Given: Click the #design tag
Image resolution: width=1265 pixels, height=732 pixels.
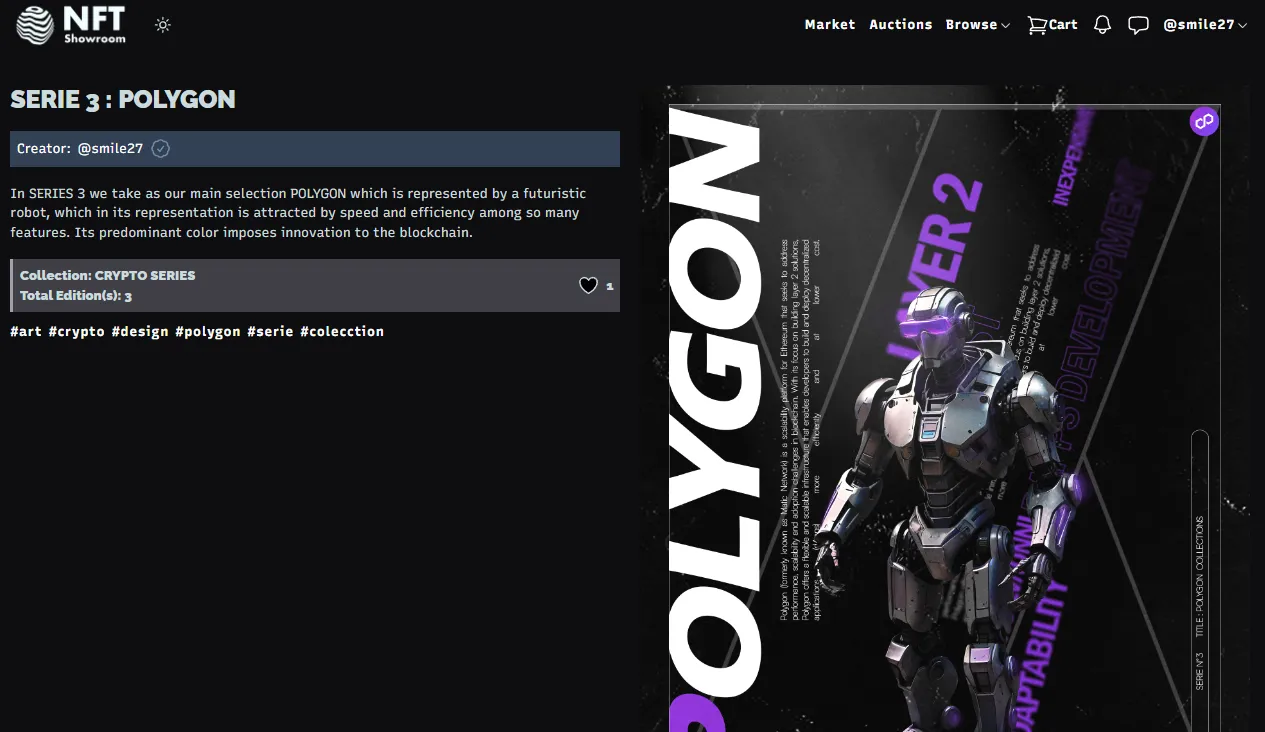Looking at the screenshot, I should click(x=140, y=331).
